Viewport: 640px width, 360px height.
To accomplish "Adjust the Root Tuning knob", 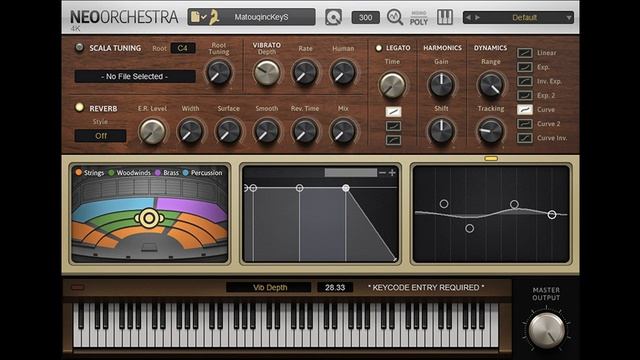I will [x=219, y=73].
